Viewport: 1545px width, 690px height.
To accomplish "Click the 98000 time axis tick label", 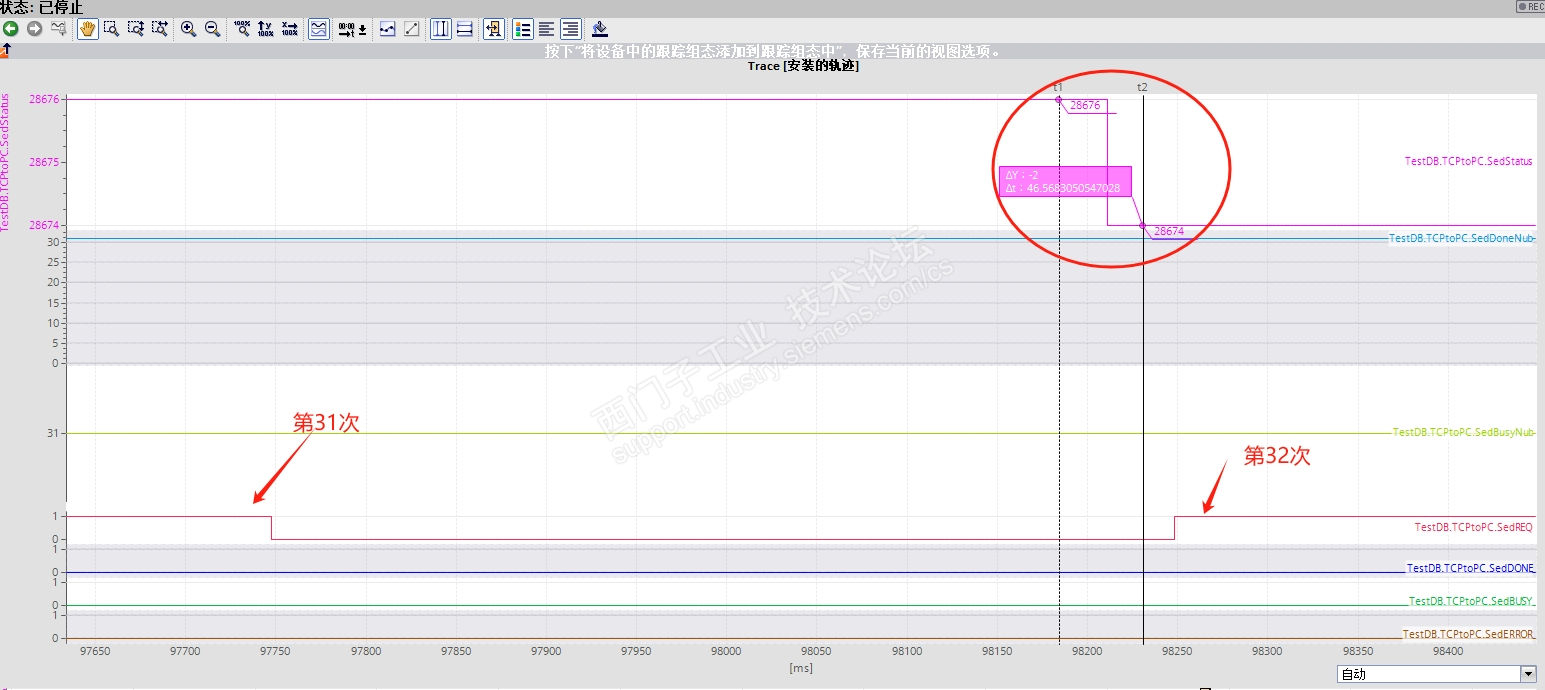I will (x=725, y=651).
